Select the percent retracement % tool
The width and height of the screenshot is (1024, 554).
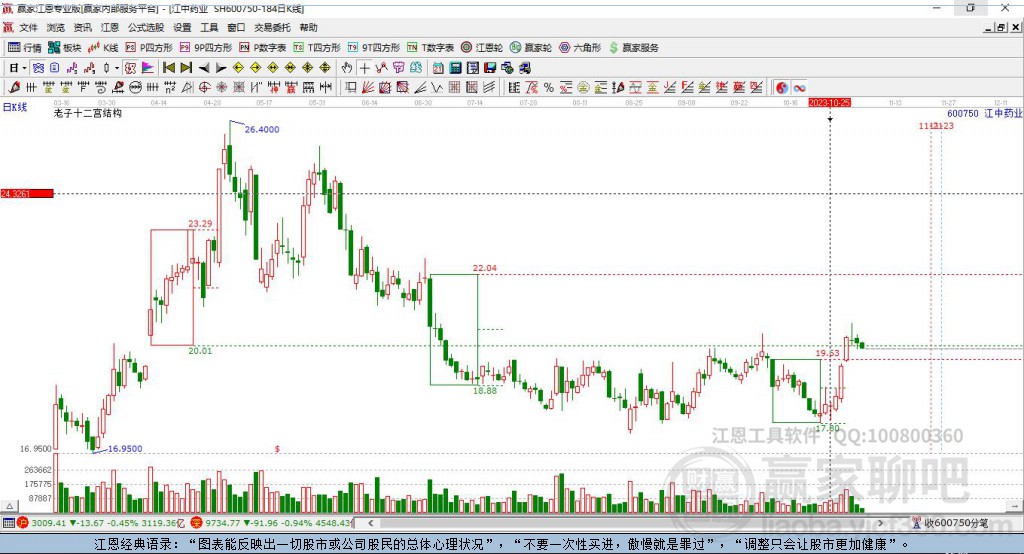click(x=549, y=88)
